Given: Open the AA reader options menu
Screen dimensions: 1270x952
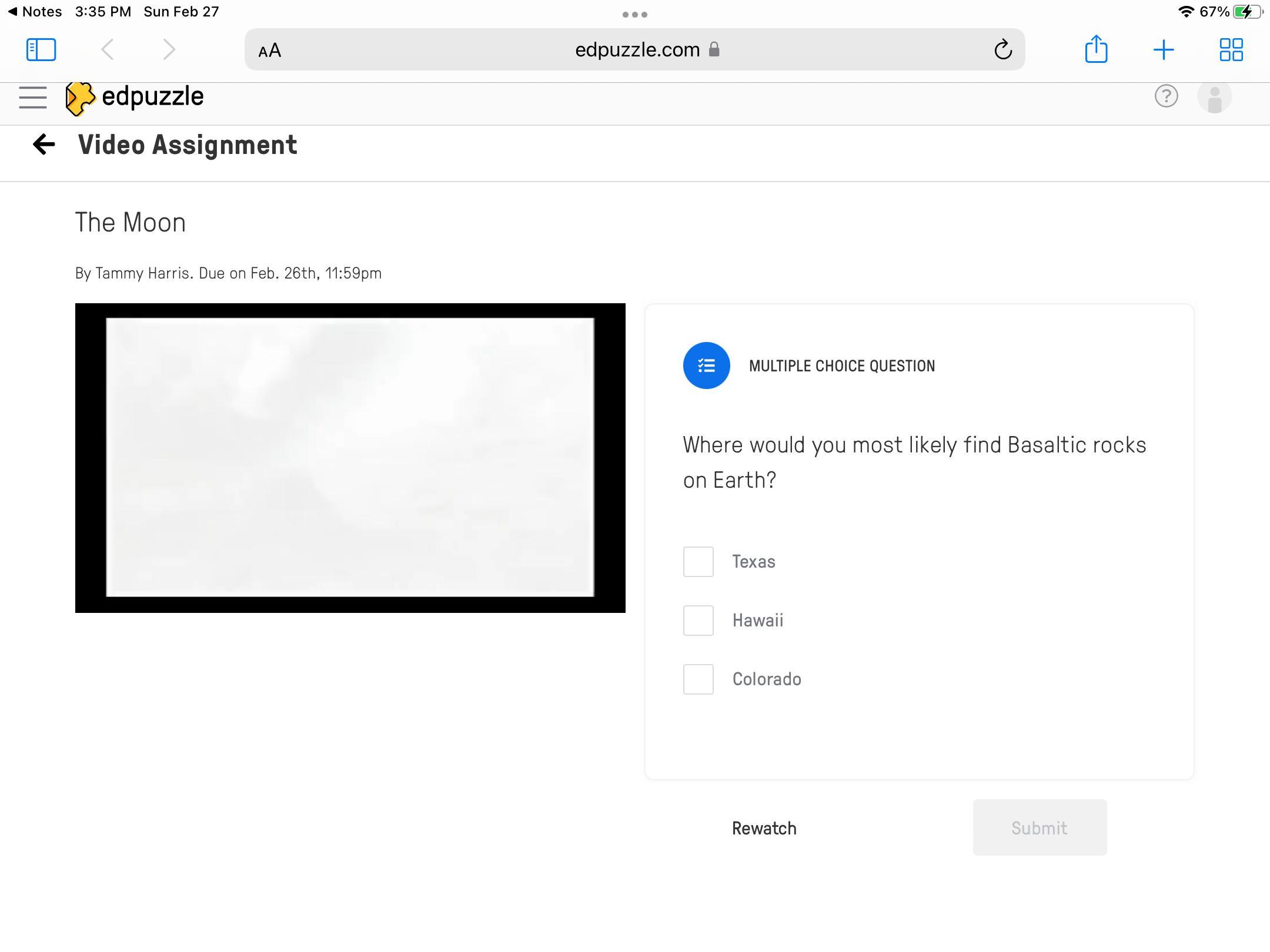Looking at the screenshot, I should (270, 51).
